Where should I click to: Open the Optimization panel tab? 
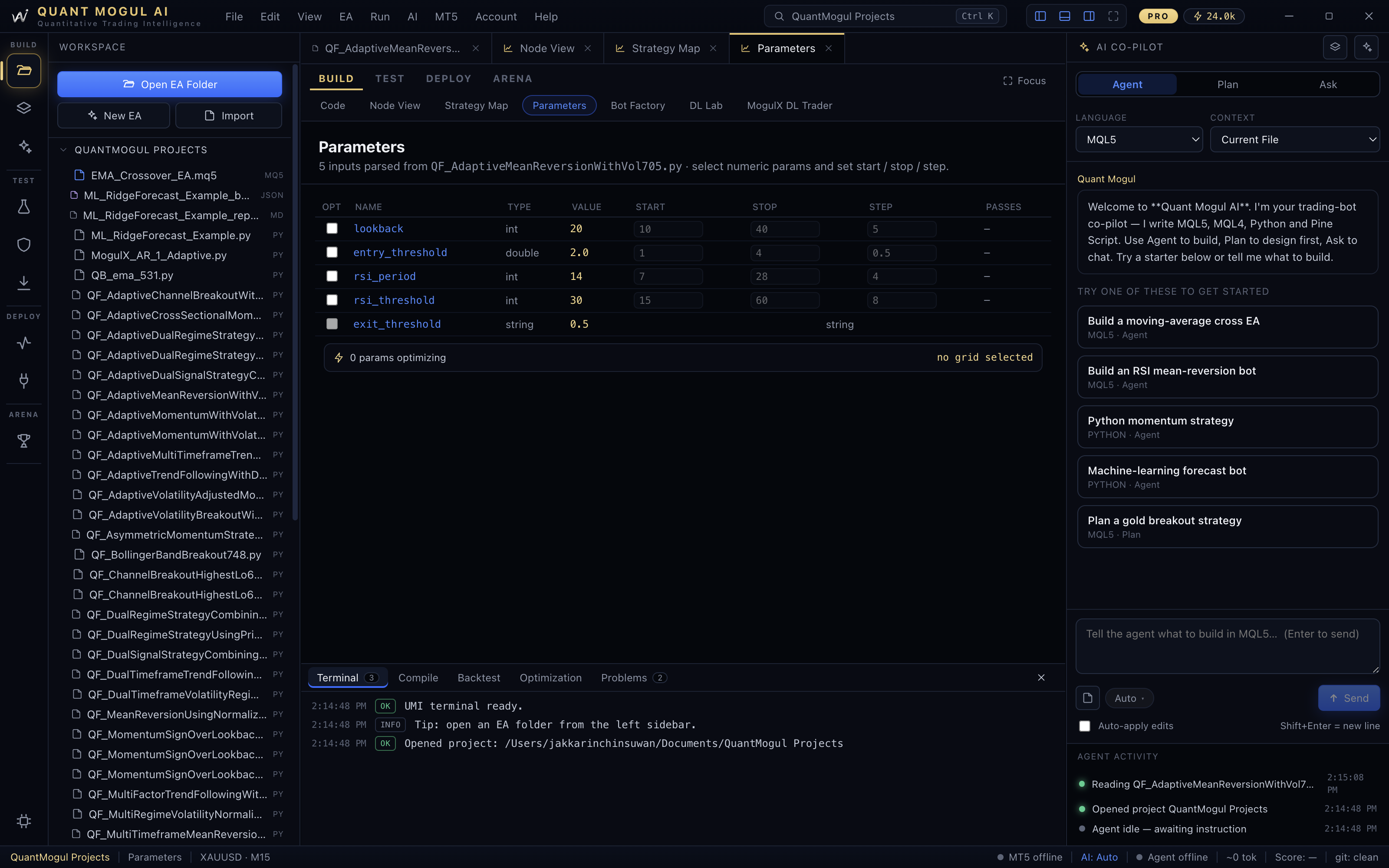[x=550, y=678]
